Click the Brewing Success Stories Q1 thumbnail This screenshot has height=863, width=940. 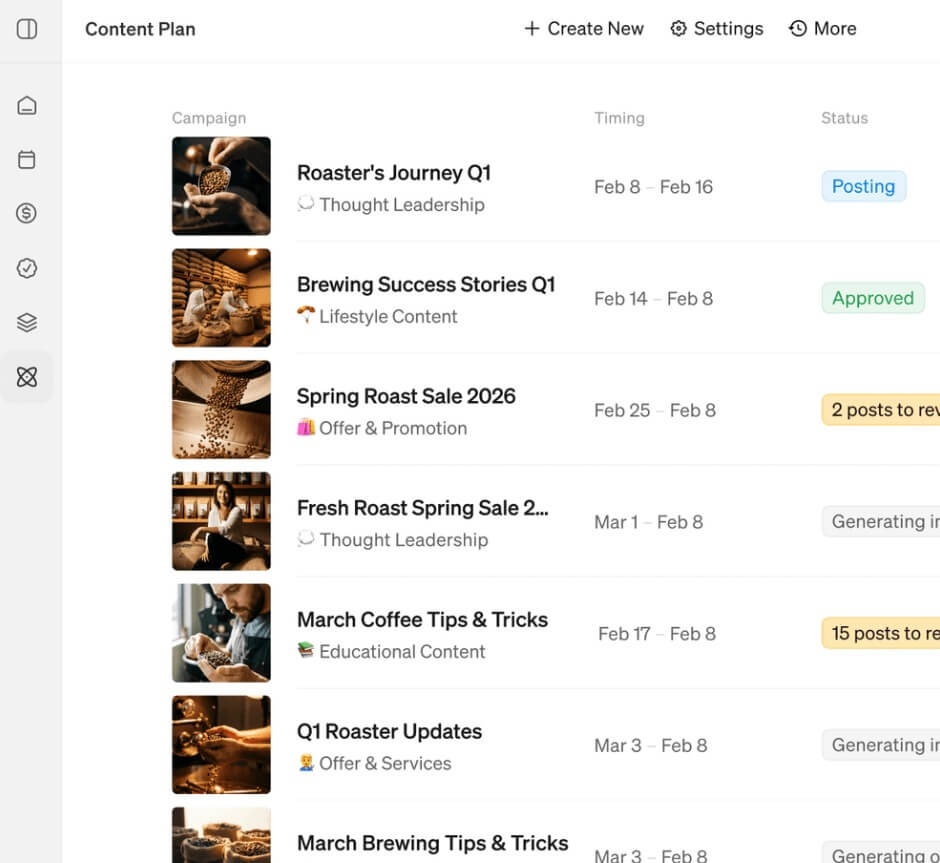pyautogui.click(x=221, y=298)
